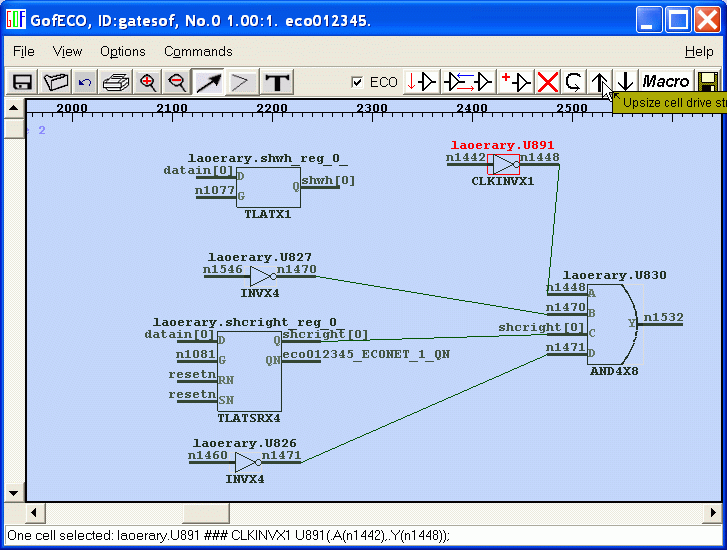Select the Text T tool
This screenshot has height=550, width=727.
coord(277,82)
